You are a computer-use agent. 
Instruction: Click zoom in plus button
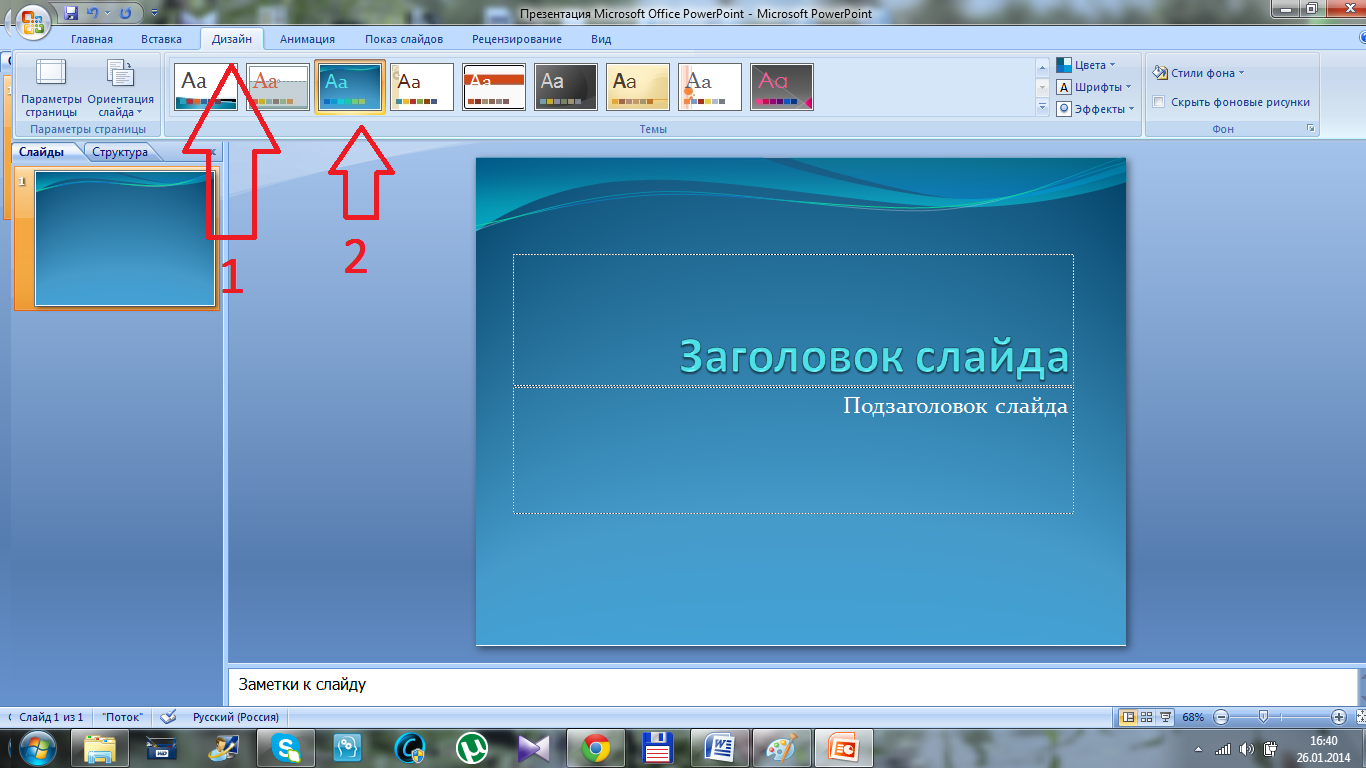click(x=1338, y=717)
